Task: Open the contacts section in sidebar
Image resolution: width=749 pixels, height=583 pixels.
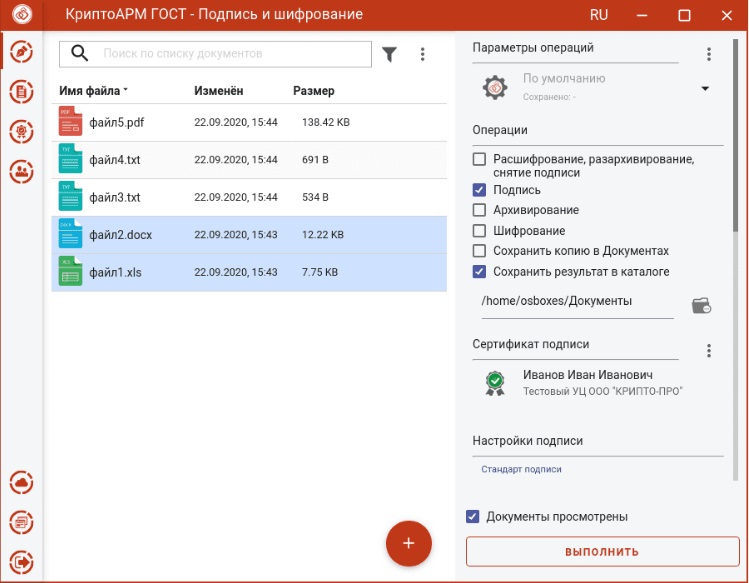Action: coord(21,172)
